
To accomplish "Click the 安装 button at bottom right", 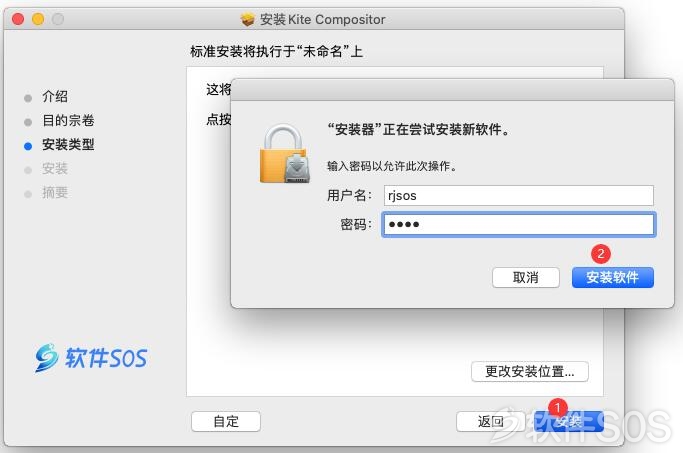I will coord(569,421).
